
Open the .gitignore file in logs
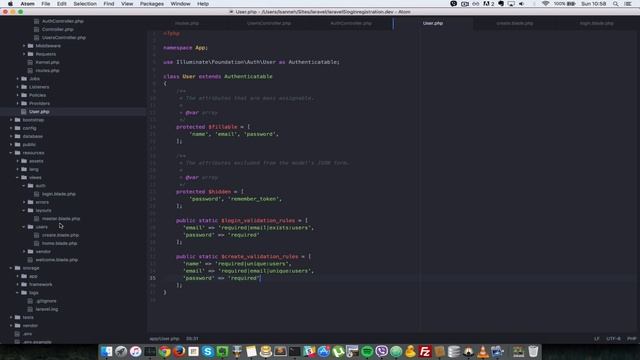click(x=46, y=301)
